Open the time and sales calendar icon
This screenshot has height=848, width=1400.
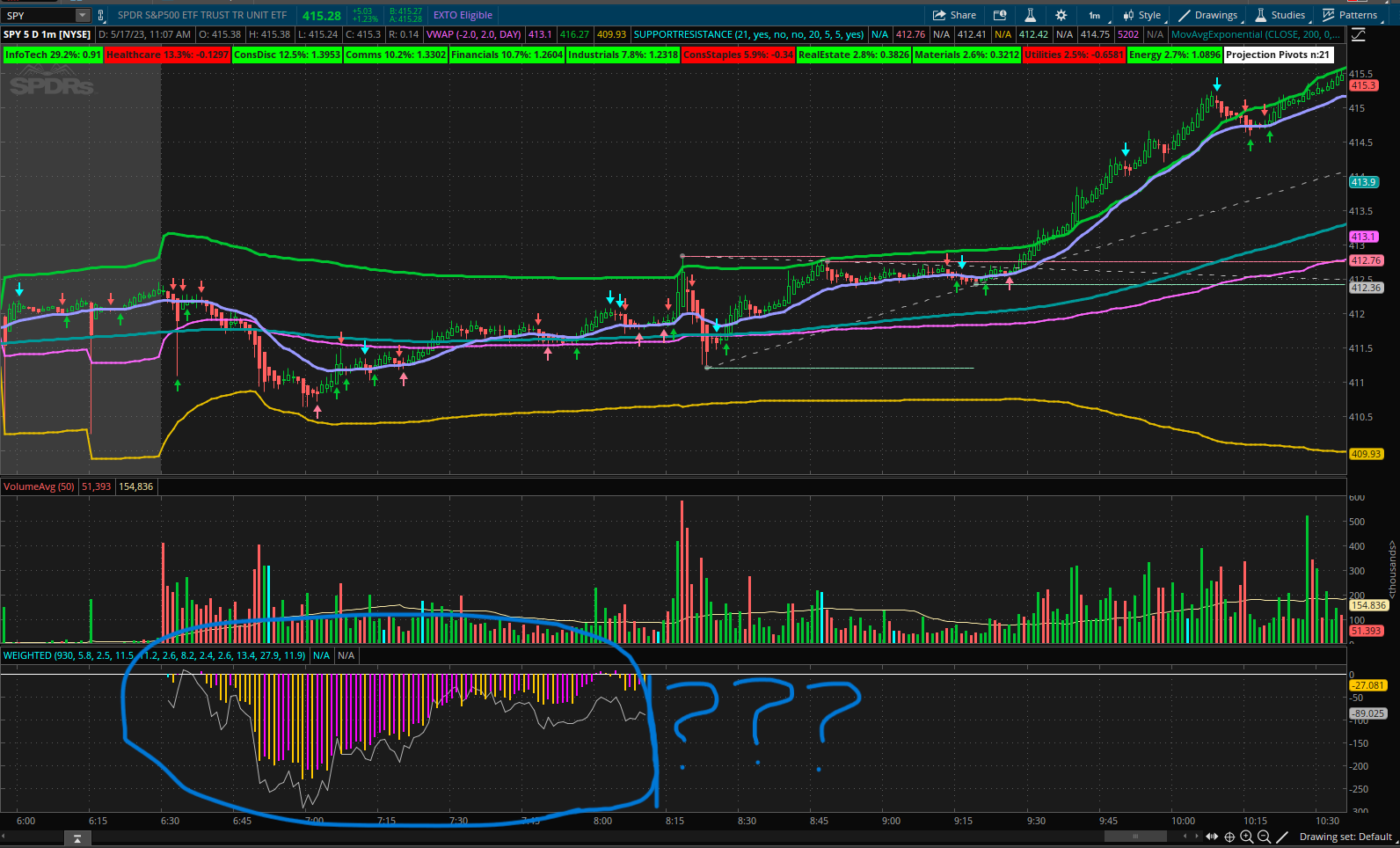[x=1000, y=15]
